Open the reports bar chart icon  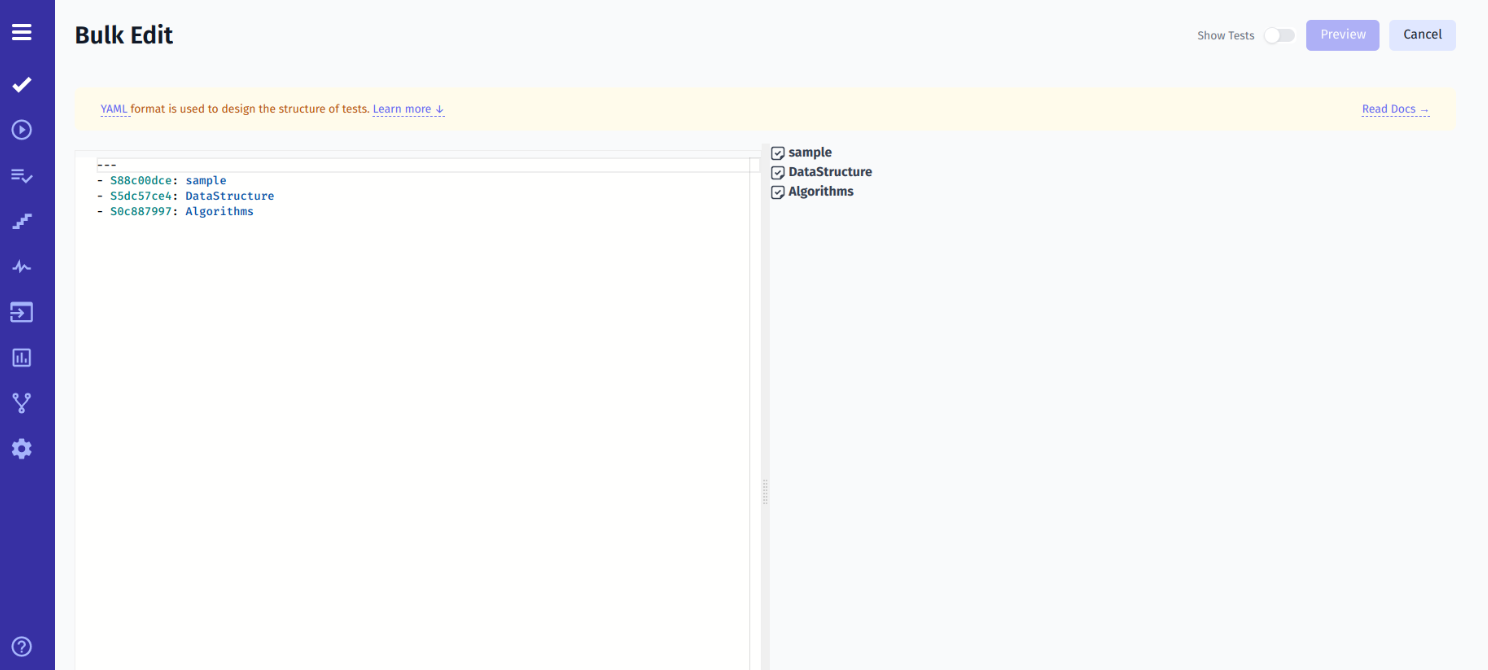21,357
